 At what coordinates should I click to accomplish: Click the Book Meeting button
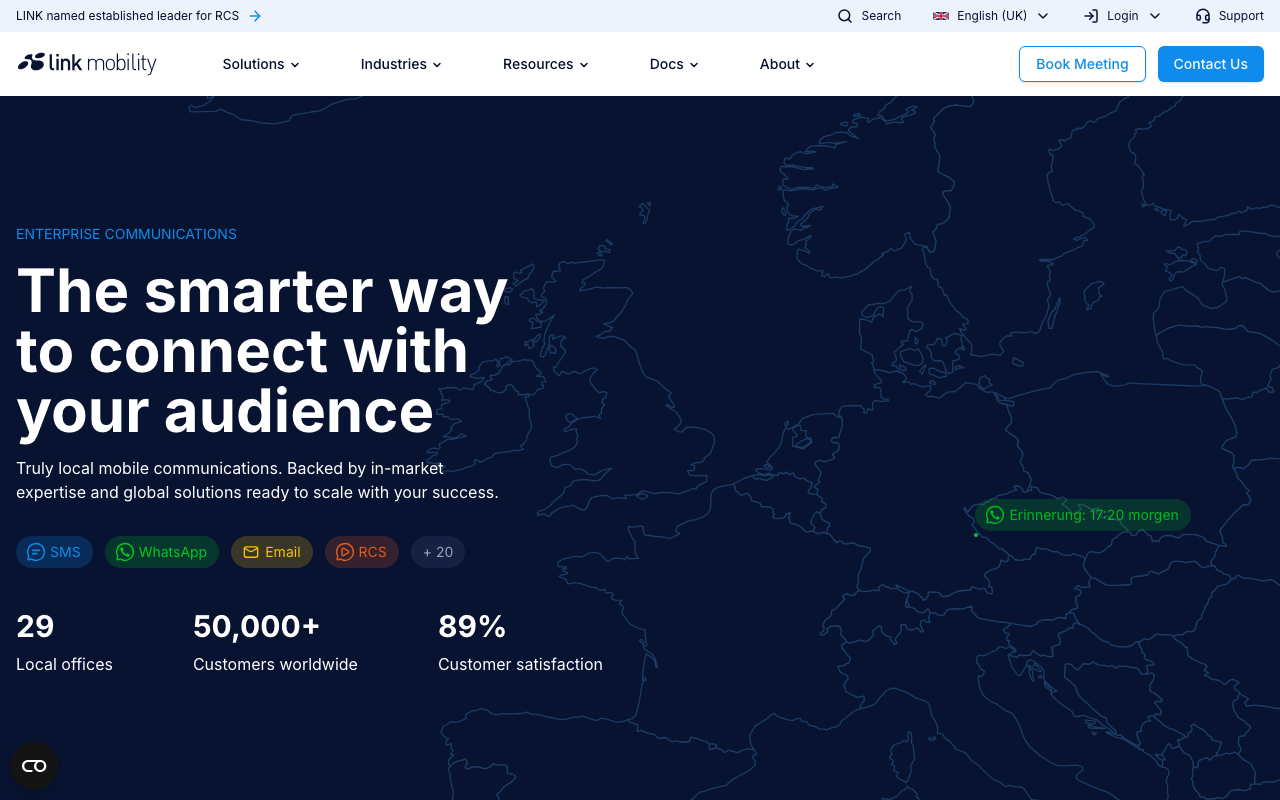click(1082, 63)
